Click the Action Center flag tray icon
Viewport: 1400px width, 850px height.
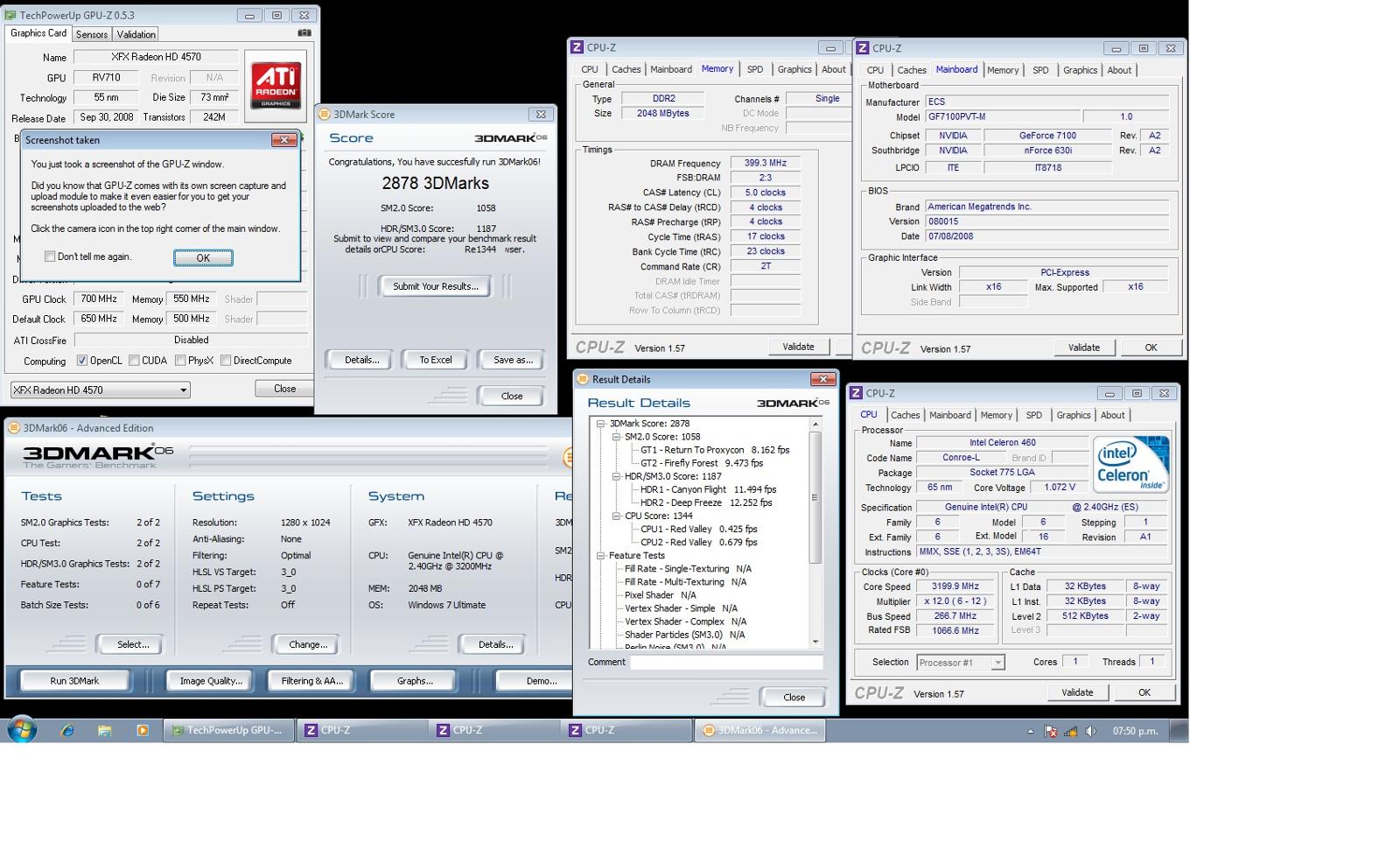click(x=1051, y=731)
